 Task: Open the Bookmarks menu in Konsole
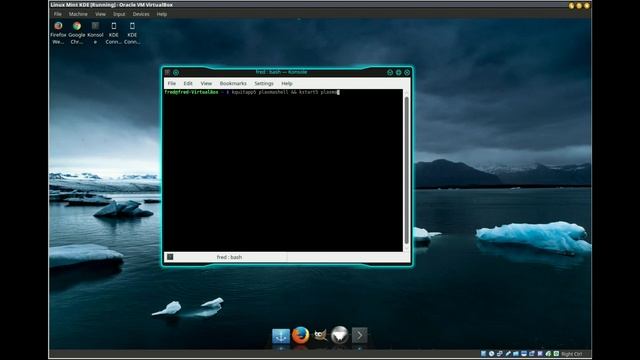[x=233, y=83]
